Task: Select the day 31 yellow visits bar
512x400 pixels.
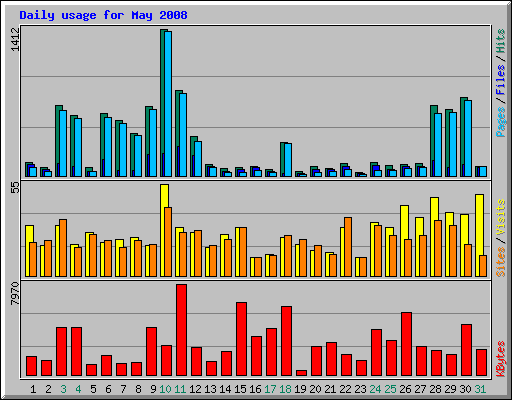Action: tap(478, 235)
